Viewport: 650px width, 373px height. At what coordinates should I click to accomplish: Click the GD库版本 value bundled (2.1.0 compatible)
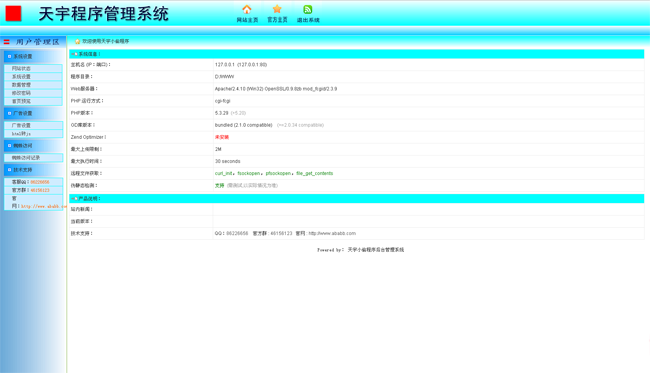point(243,125)
